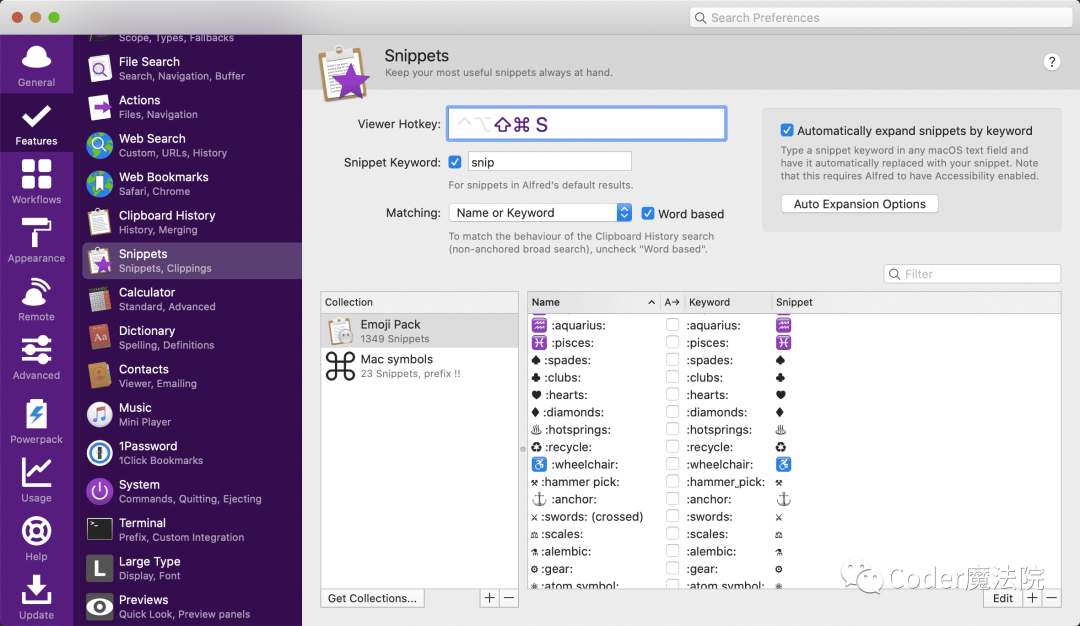The image size is (1080, 626).
Task: Click the A→ auto-expand column header
Action: [x=672, y=302]
